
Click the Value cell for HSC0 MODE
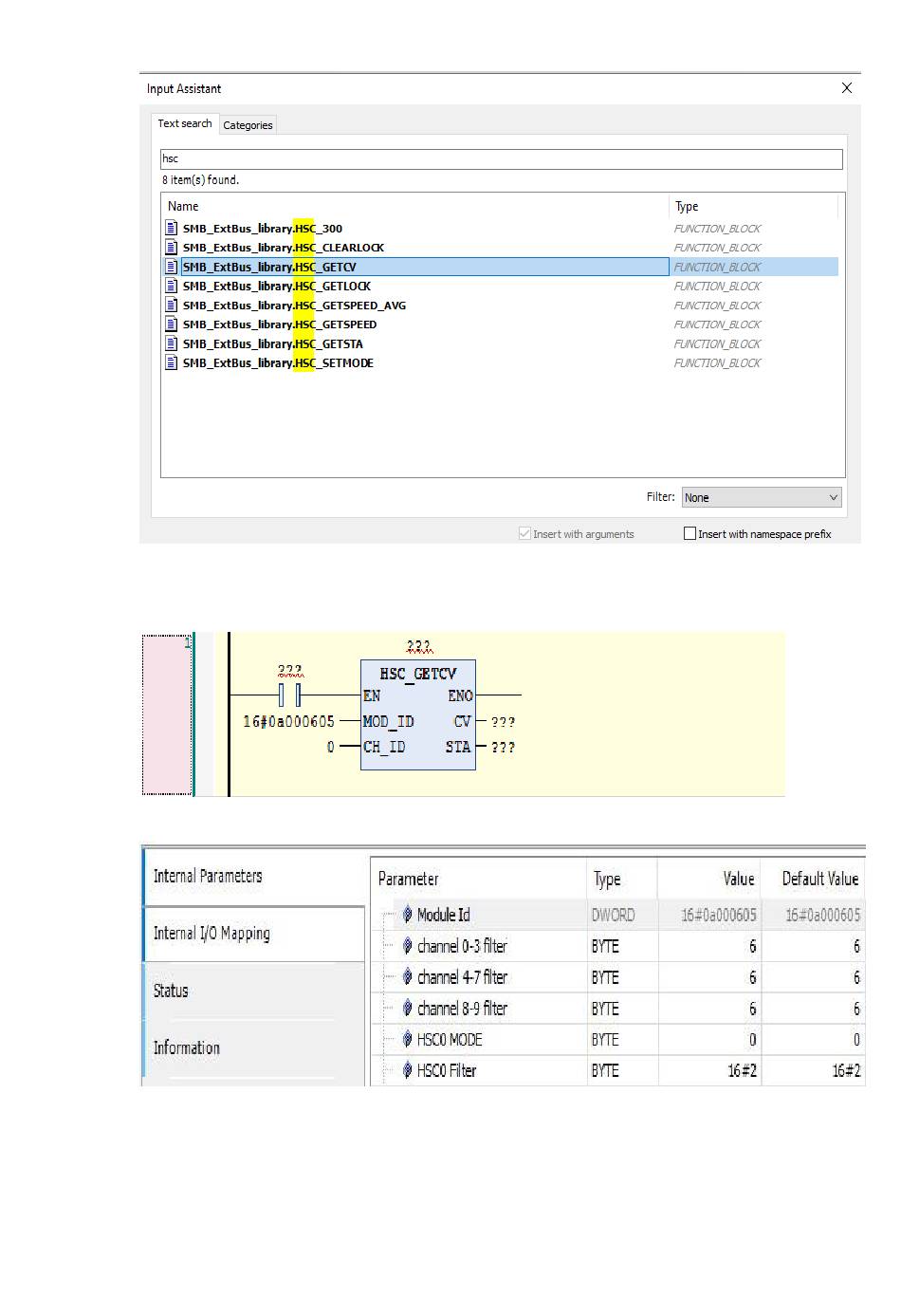(709, 1040)
